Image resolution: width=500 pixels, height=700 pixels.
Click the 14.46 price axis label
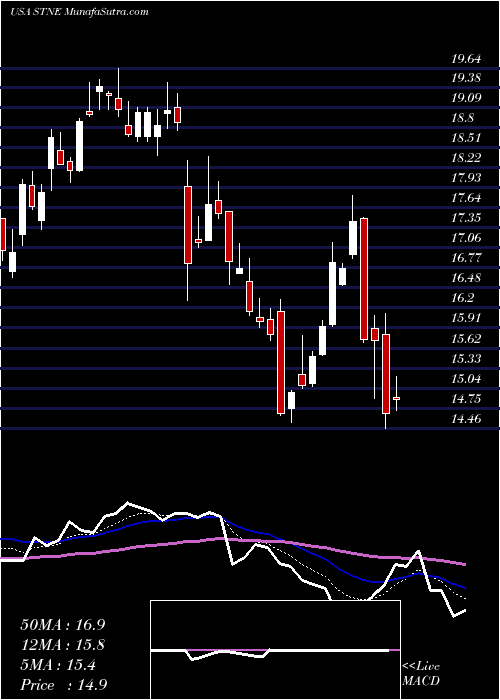[x=466, y=419]
